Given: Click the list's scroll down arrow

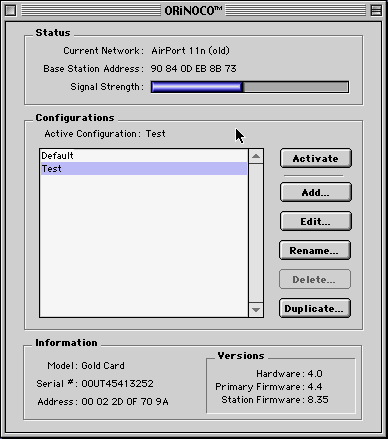Looking at the screenshot, I should point(256,310).
